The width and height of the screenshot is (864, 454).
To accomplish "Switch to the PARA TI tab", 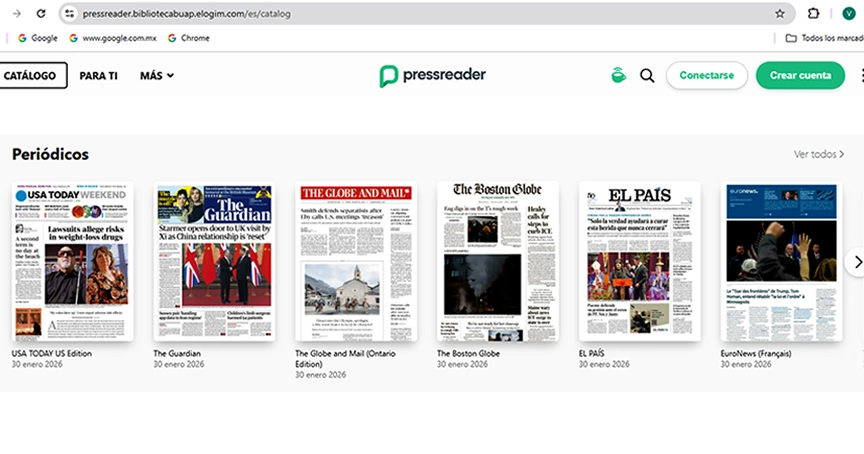I will 98,76.
